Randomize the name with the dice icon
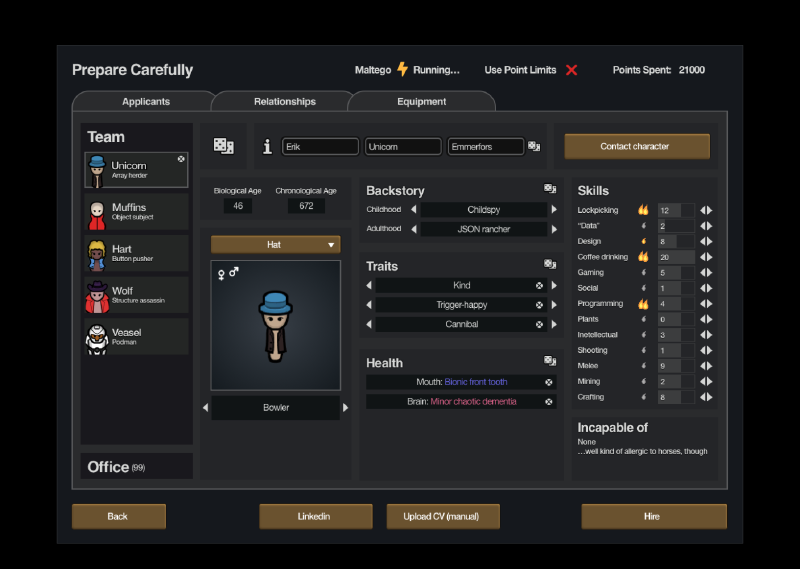This screenshot has height=569, width=800. tap(534, 146)
